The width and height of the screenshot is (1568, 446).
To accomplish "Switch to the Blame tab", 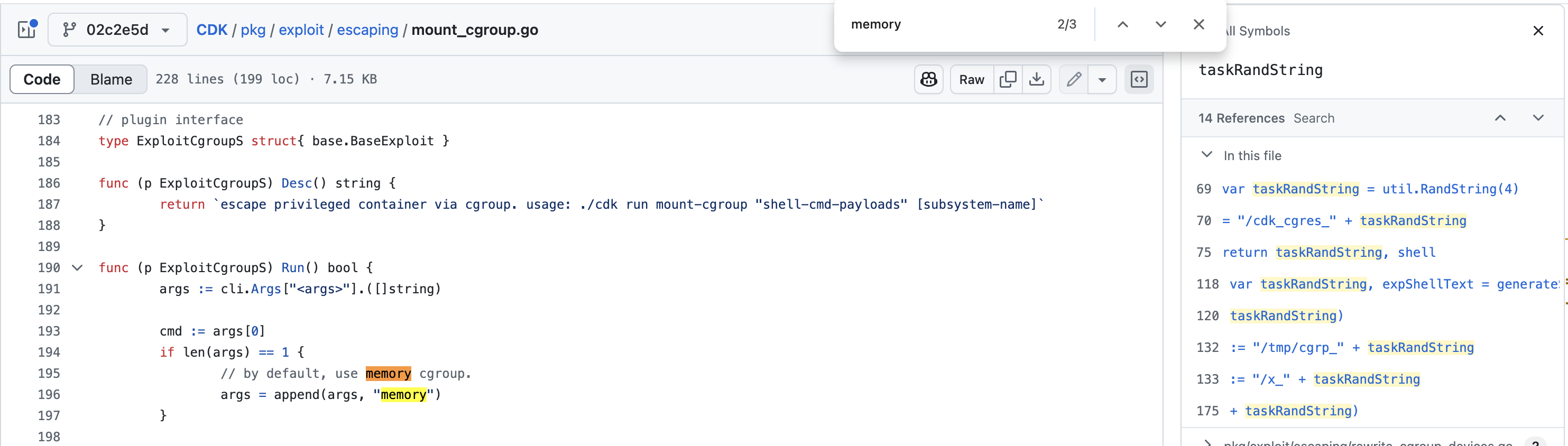I will [x=111, y=79].
